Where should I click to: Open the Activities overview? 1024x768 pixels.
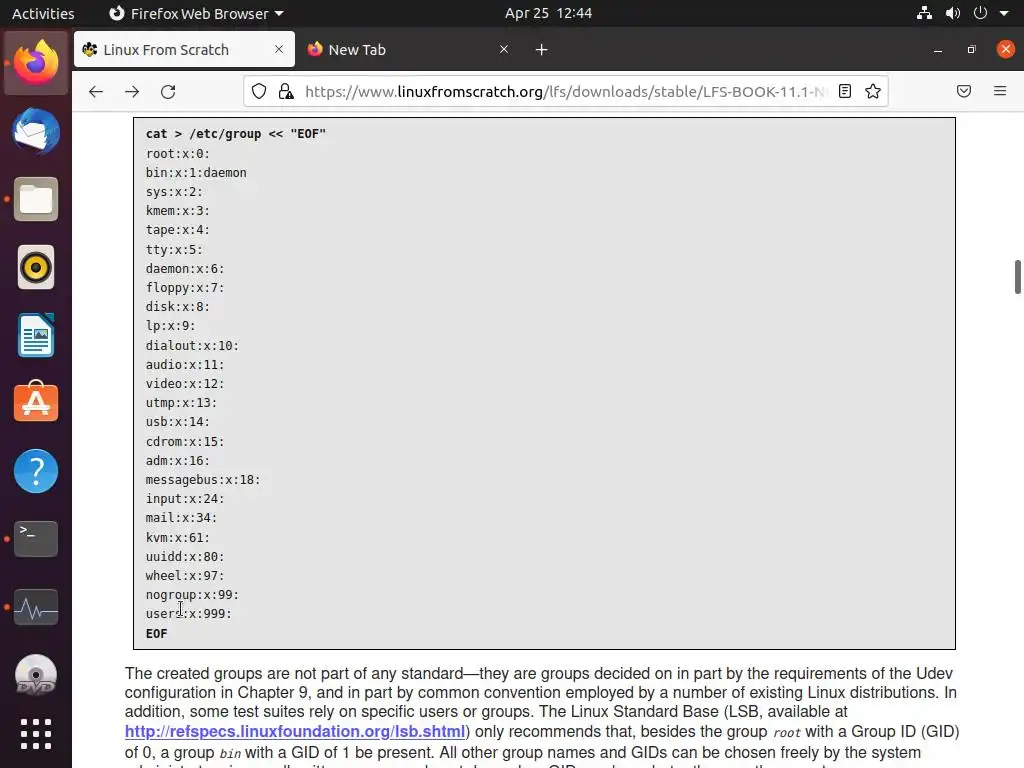point(43,13)
